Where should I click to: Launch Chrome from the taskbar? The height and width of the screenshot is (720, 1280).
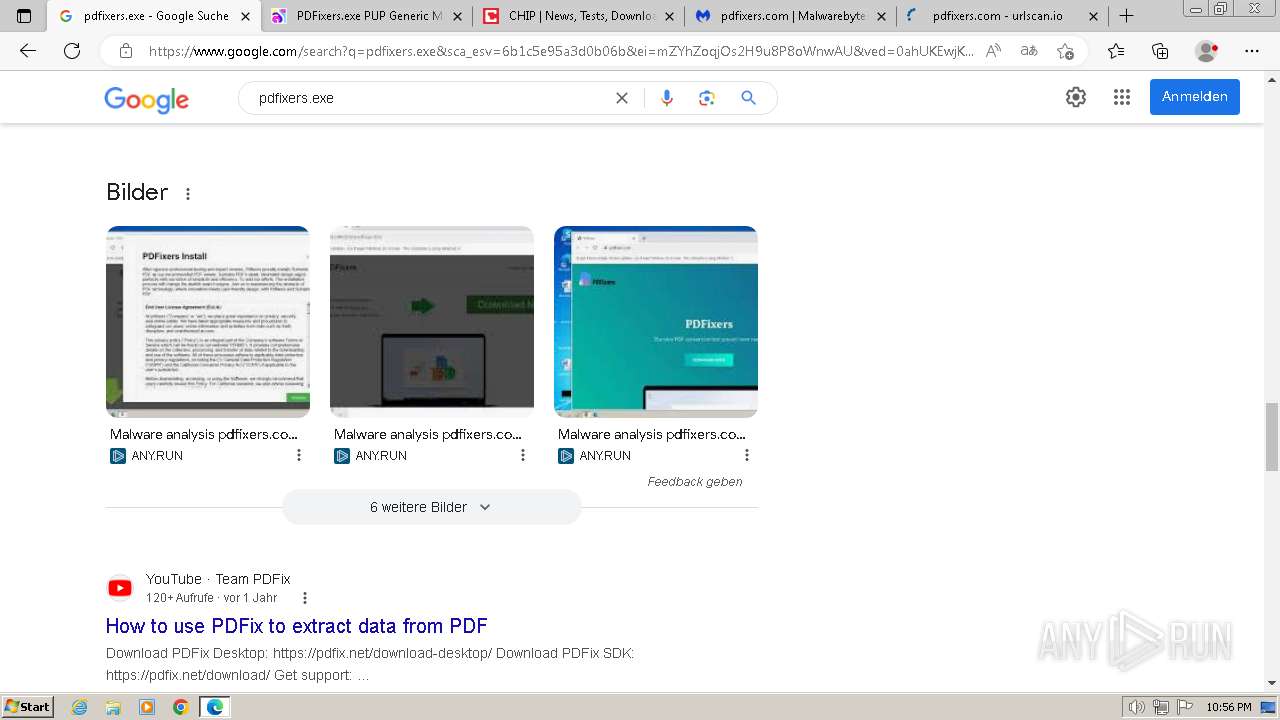[x=180, y=707]
